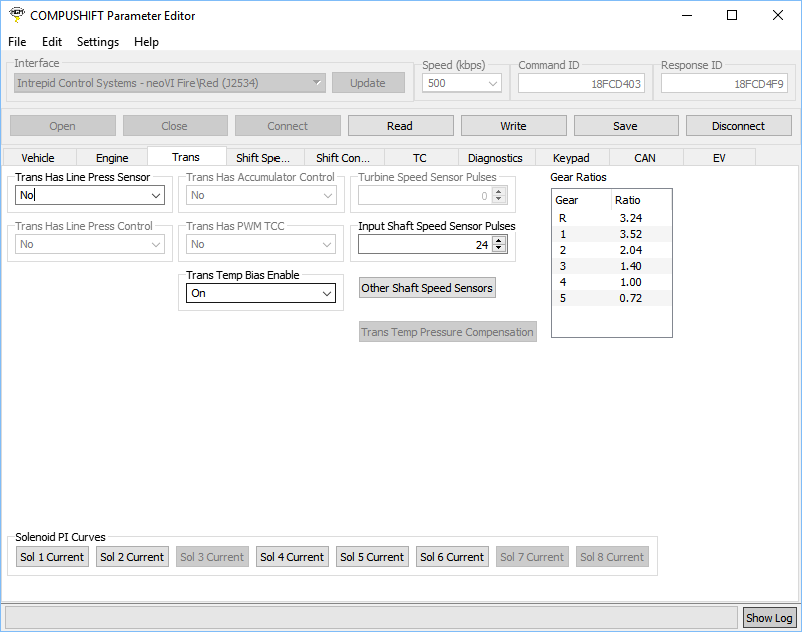Click the Sol 5 Current button
Image resolution: width=802 pixels, height=632 pixels.
click(372, 557)
